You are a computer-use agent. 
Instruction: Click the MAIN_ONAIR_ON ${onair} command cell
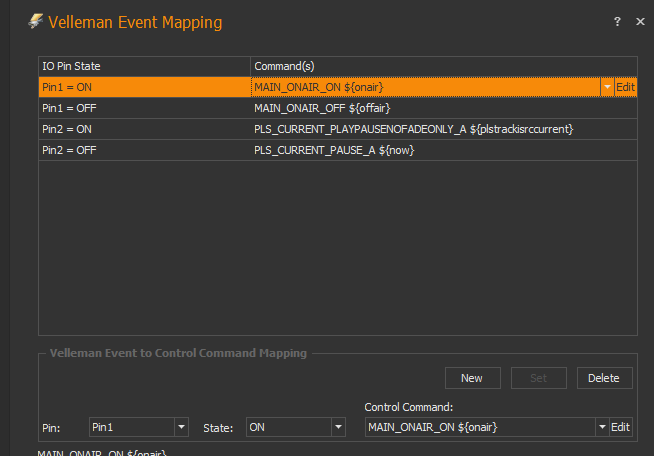[x=425, y=87]
